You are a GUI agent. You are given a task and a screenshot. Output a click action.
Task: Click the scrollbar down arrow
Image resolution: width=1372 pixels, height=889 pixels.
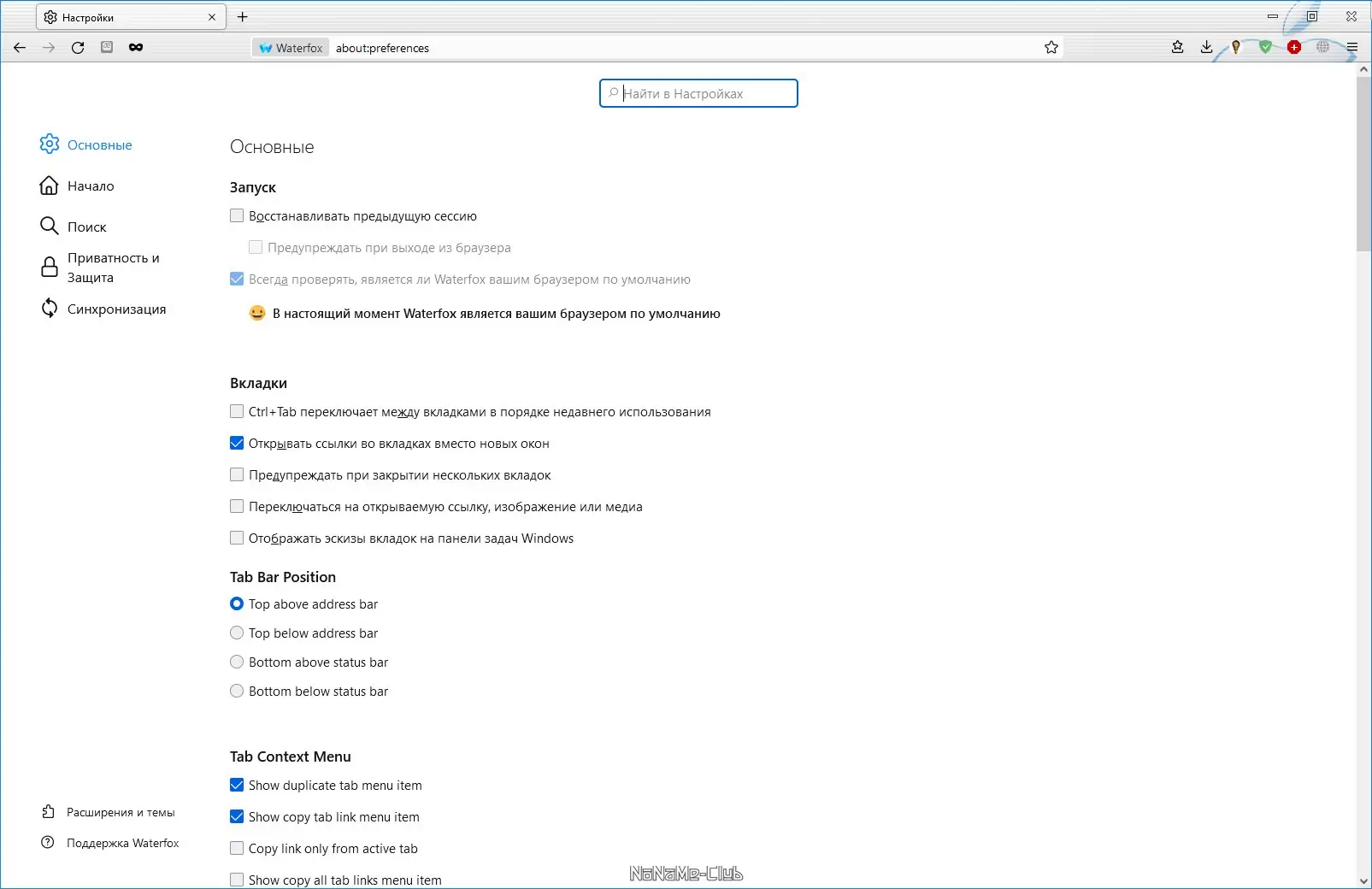(x=1363, y=881)
